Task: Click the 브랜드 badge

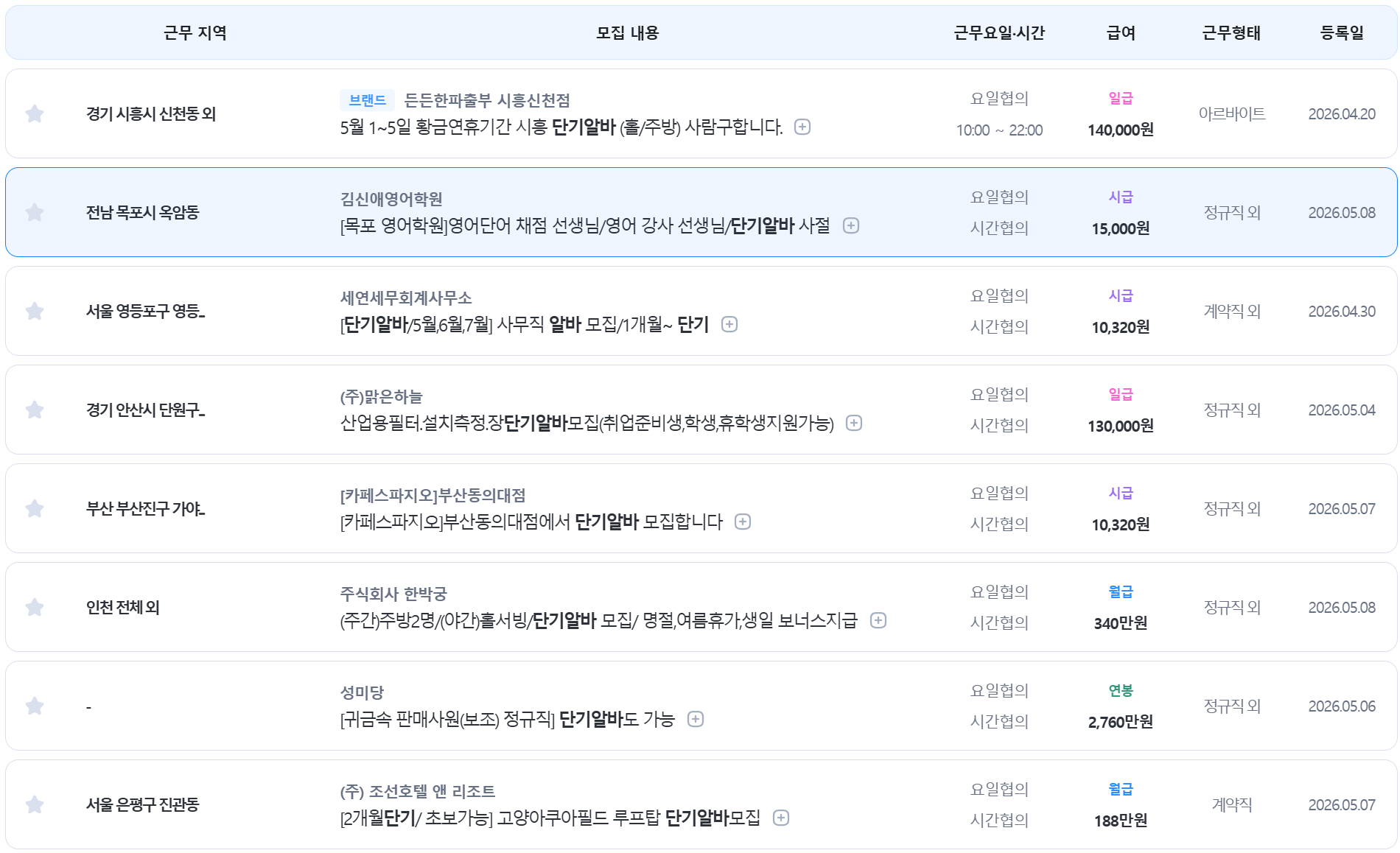Action: coord(367,100)
